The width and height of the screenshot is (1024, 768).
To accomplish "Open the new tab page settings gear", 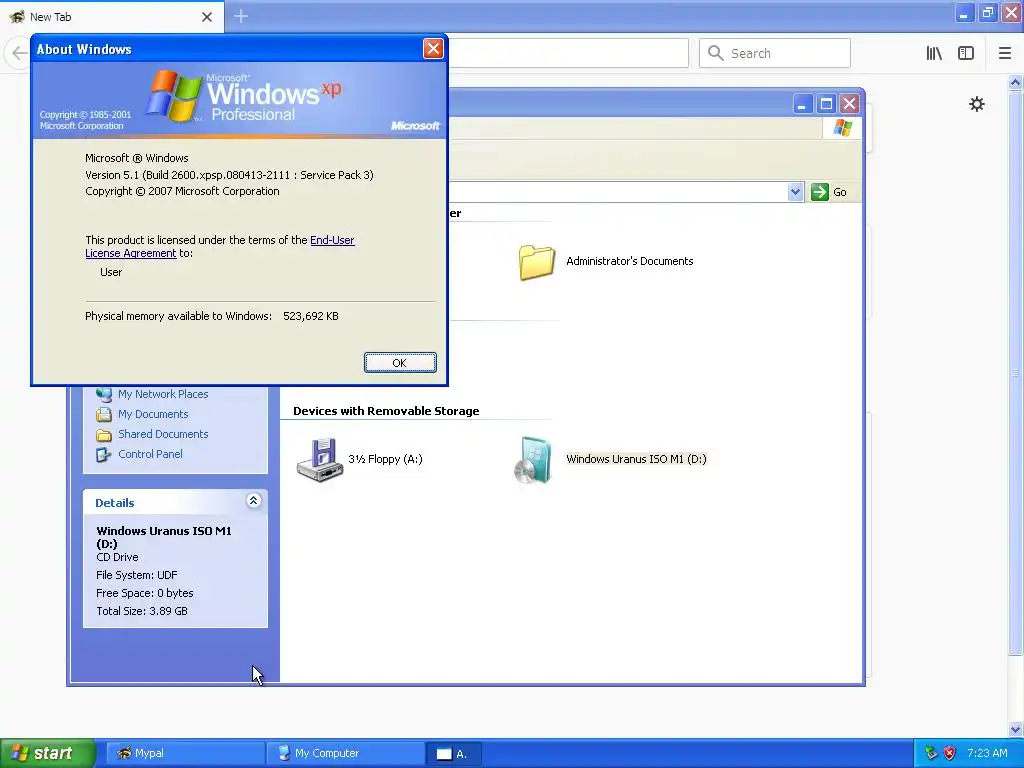I will (976, 104).
